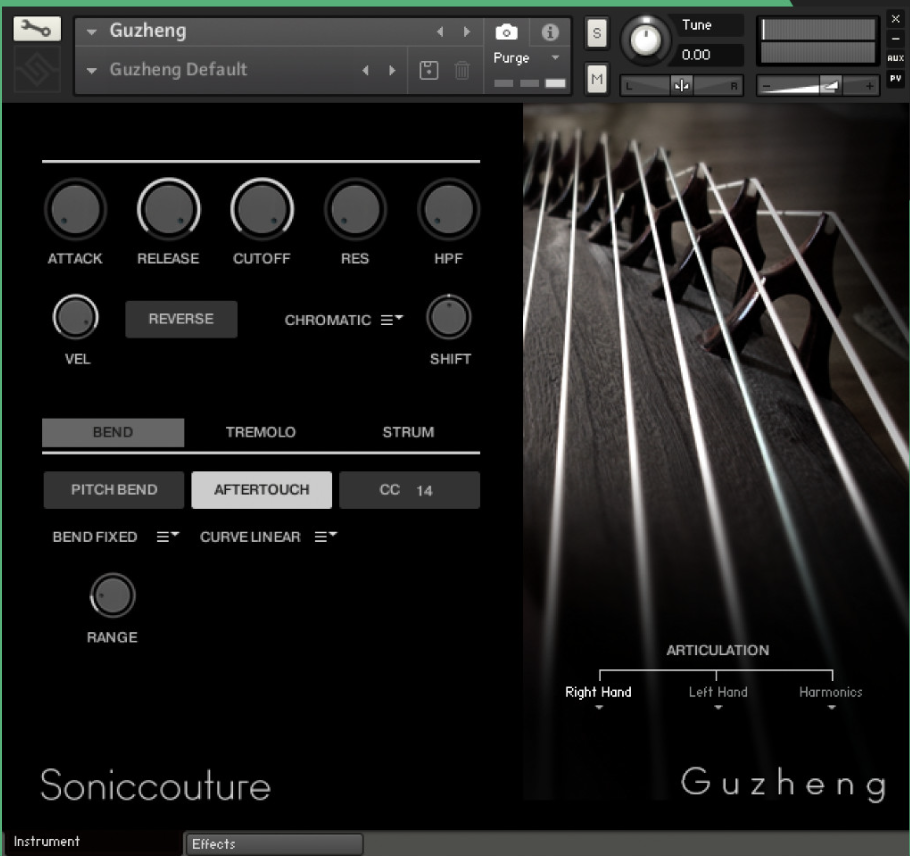Toggle the REVERSE button
This screenshot has width=910, height=856.
pyautogui.click(x=181, y=319)
